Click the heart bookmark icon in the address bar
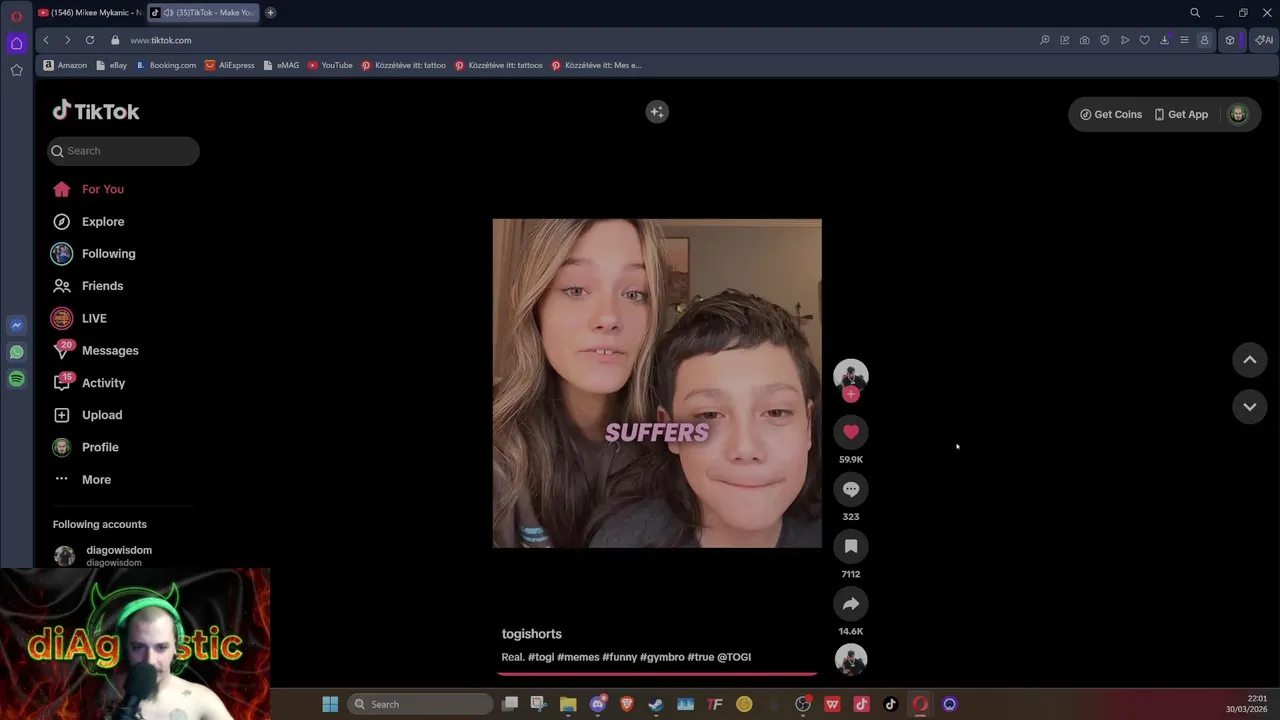Image resolution: width=1280 pixels, height=720 pixels. coord(1144,40)
